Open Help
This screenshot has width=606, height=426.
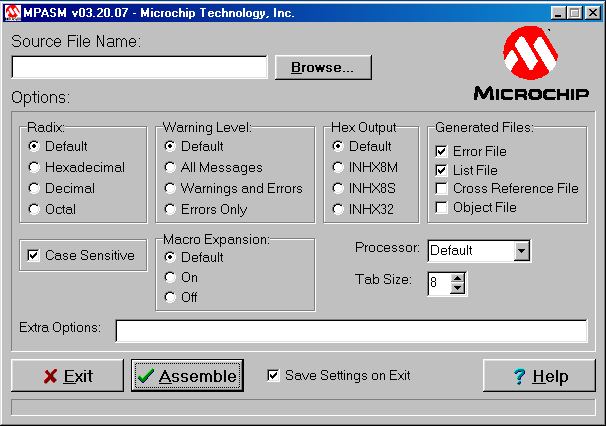tap(539, 376)
